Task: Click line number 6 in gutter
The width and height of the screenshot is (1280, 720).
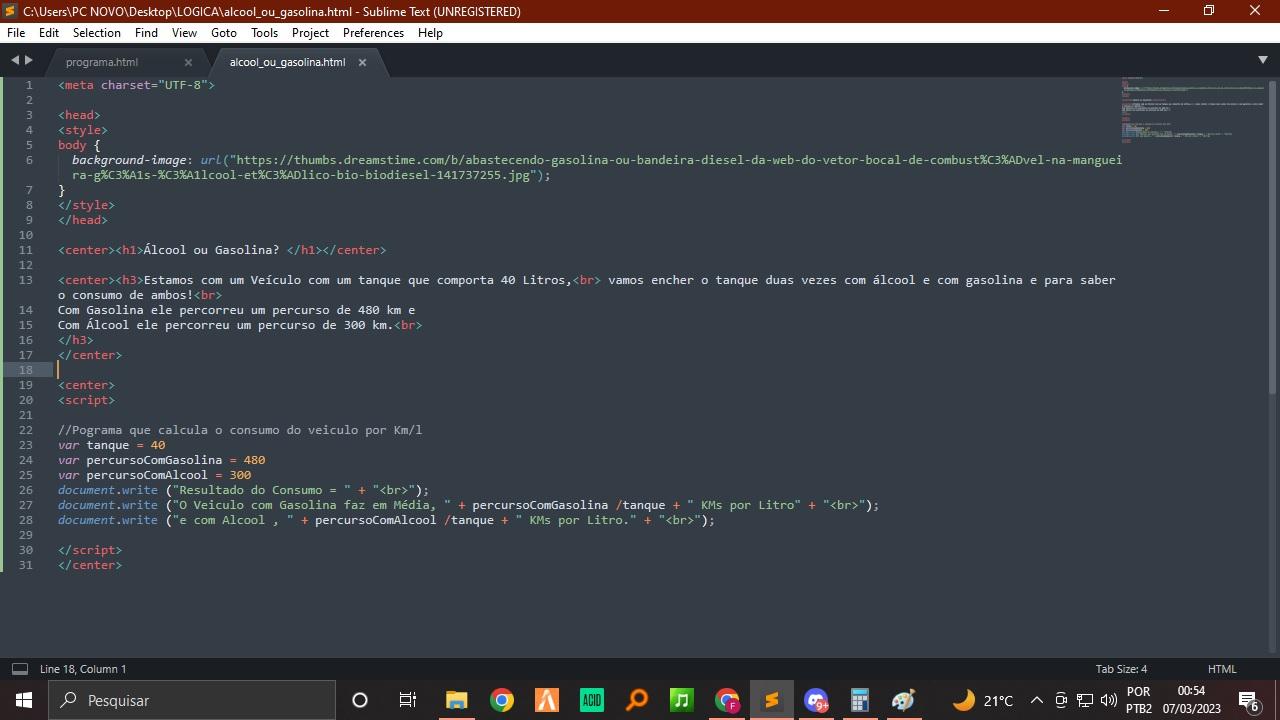Action: [30, 160]
